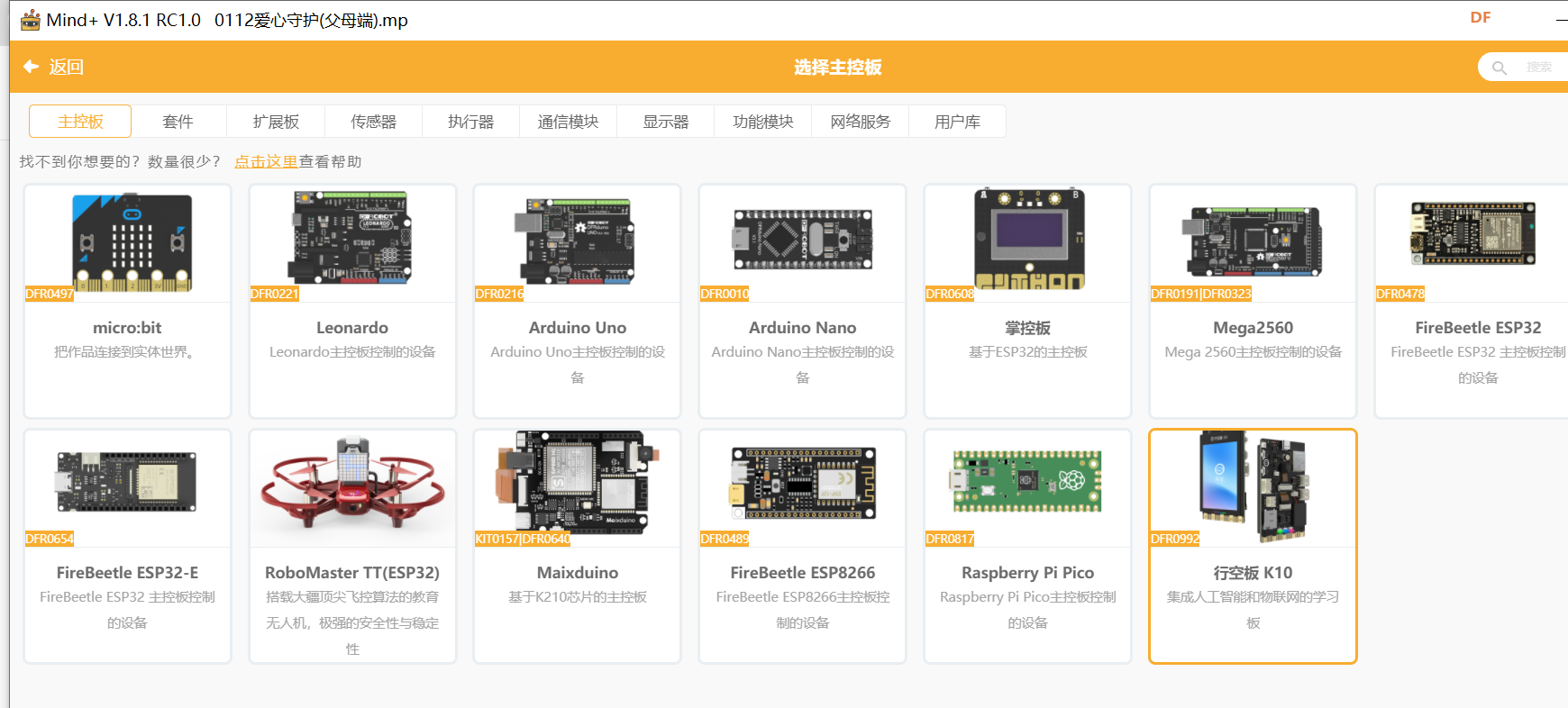Image resolution: width=1568 pixels, height=708 pixels.
Task: Click the DFR0497 product code label
Action: click(x=50, y=294)
